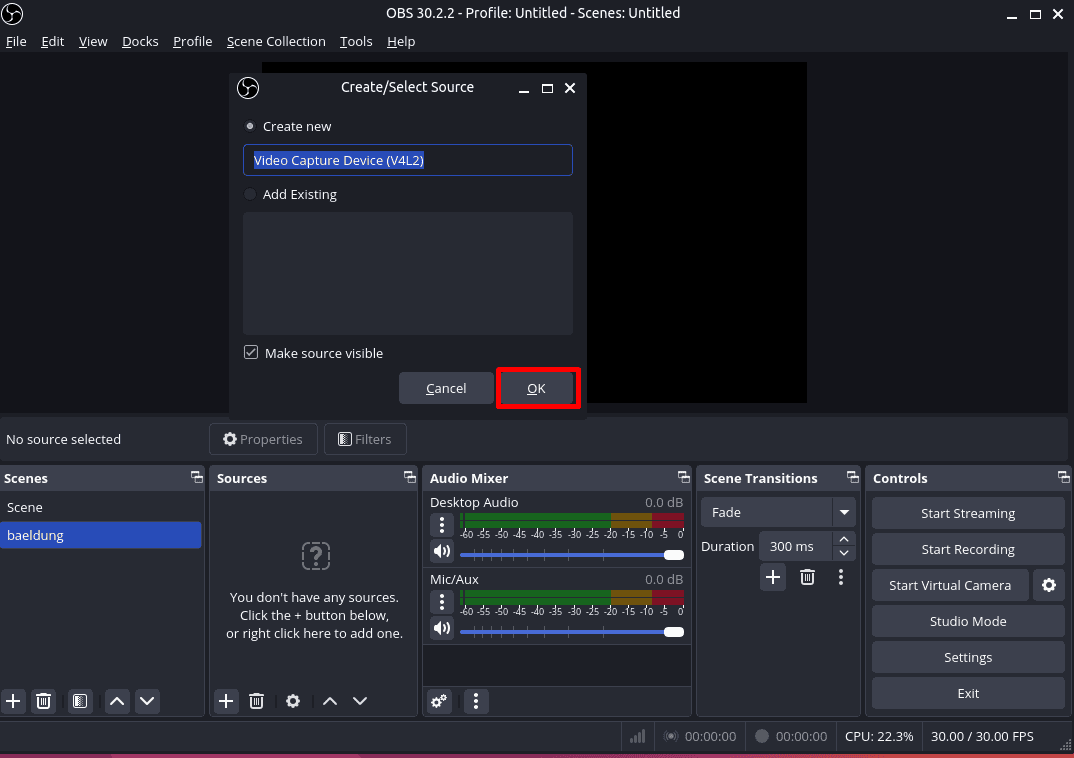Uncheck Make source visible
1074x758 pixels.
[249, 352]
